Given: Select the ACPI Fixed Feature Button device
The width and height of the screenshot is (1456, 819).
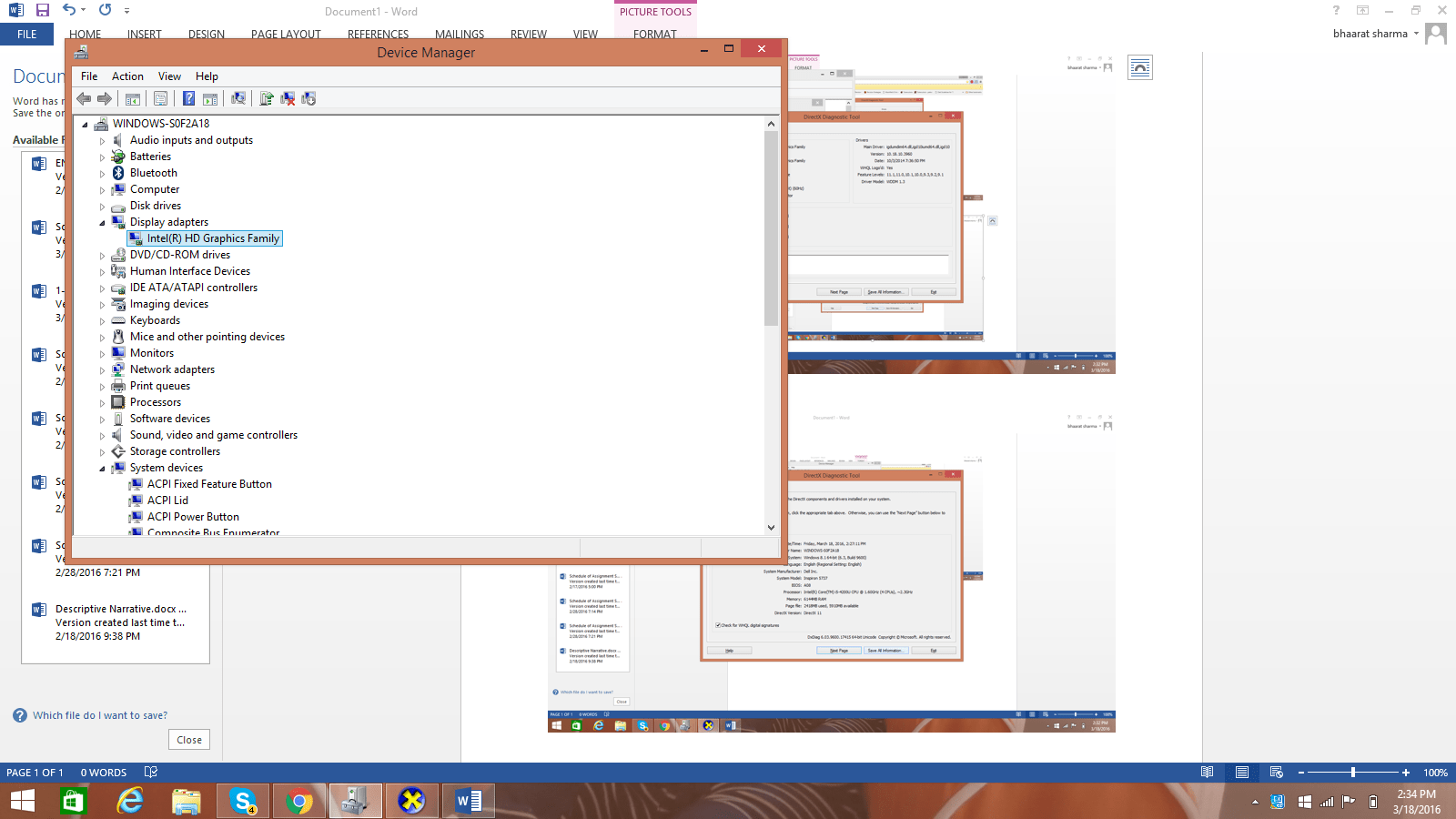Looking at the screenshot, I should click(x=209, y=484).
